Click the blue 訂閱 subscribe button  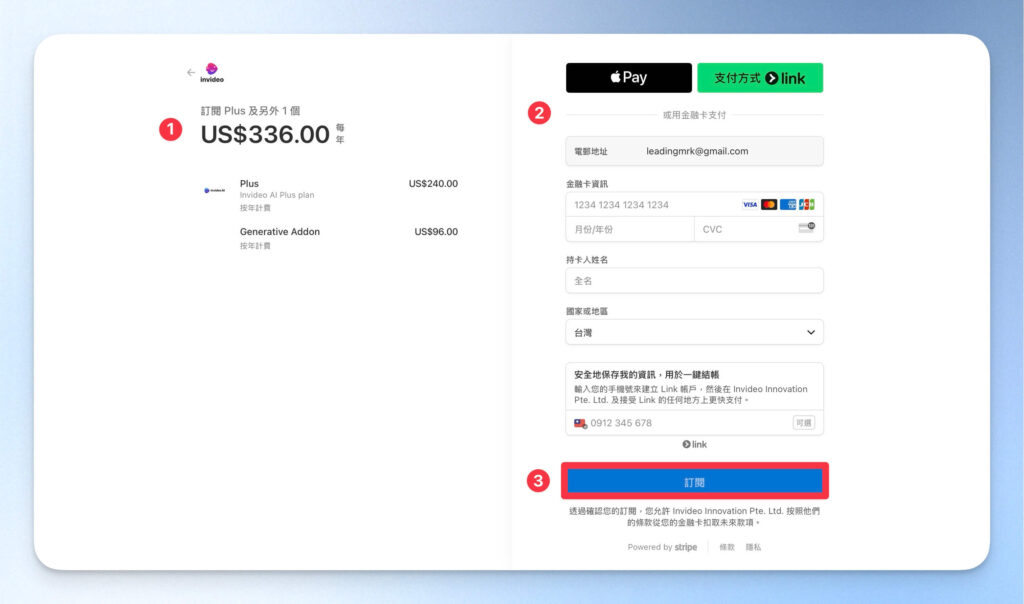tap(694, 482)
